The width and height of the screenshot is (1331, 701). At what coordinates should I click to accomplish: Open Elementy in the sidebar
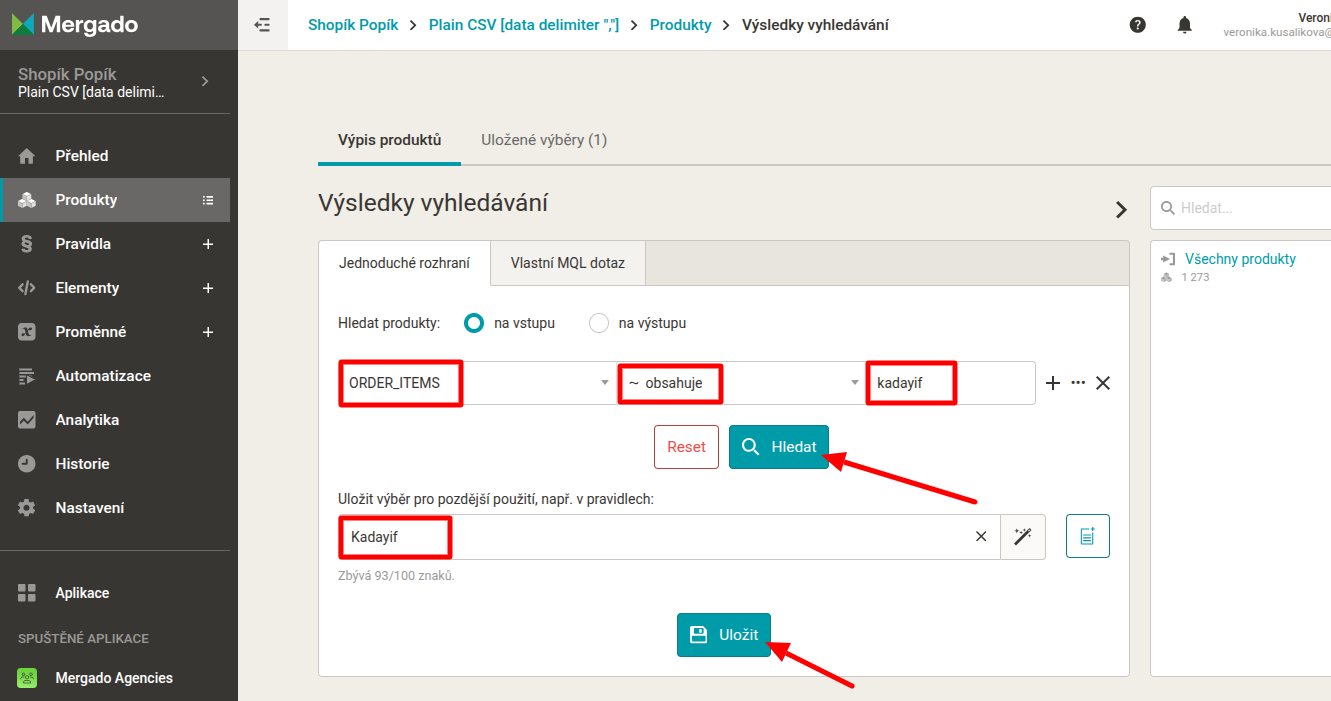click(87, 288)
